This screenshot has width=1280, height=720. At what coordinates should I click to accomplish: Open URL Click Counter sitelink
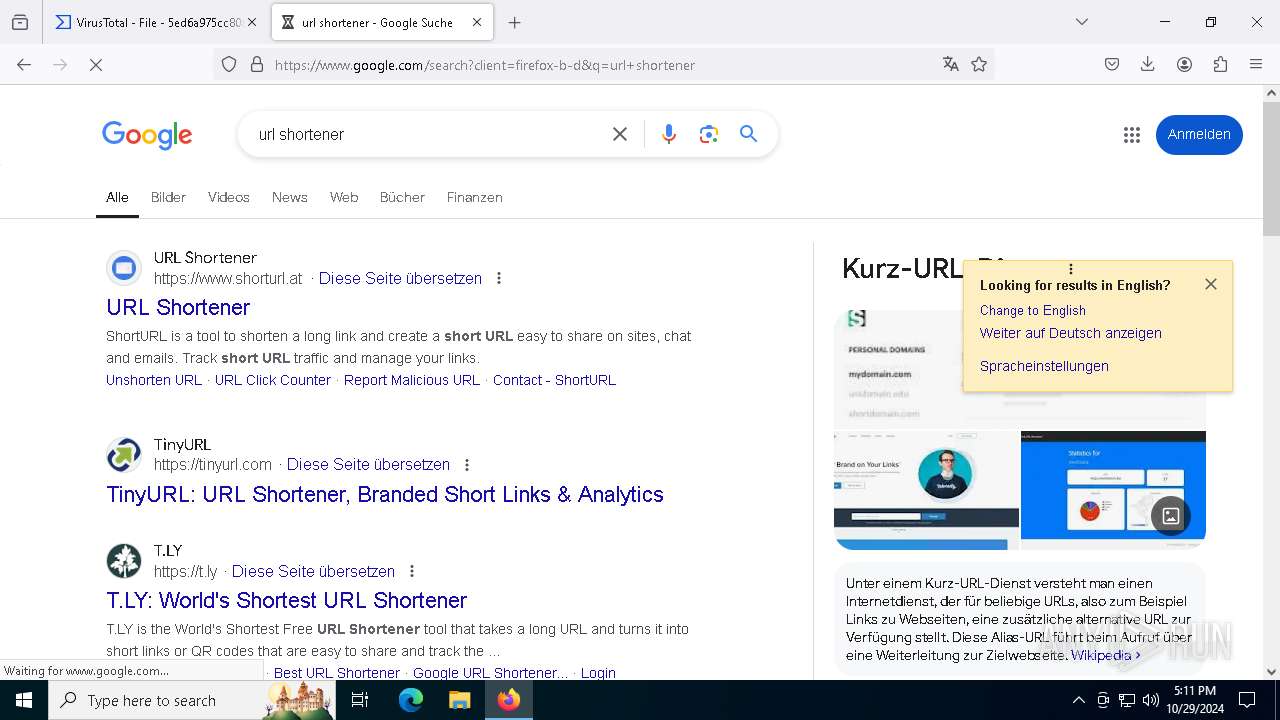(273, 380)
